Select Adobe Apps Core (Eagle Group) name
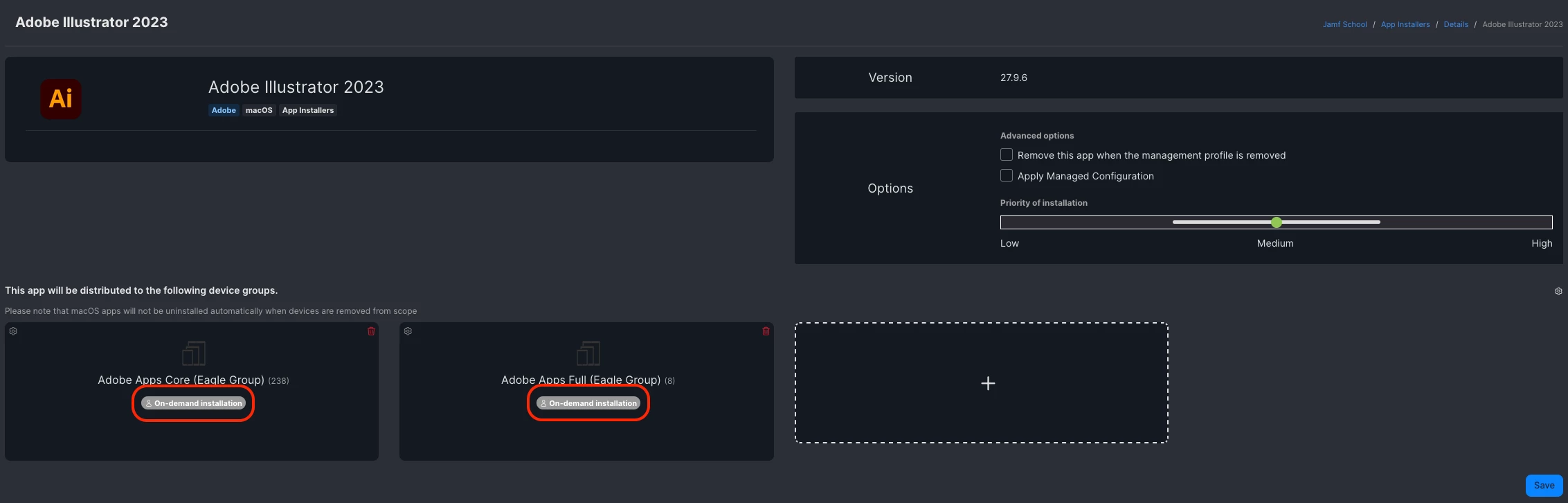The height and width of the screenshot is (503, 1568). [181, 380]
